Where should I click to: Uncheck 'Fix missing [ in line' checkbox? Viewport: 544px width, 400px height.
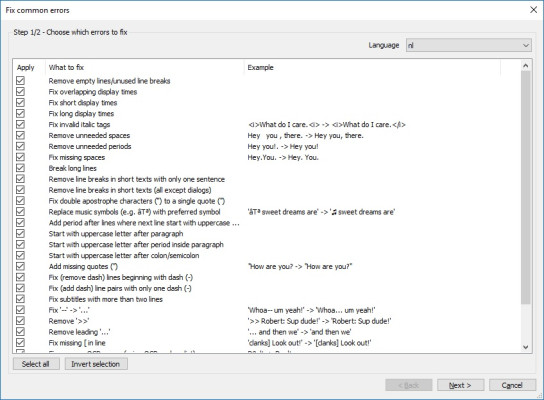(20, 343)
